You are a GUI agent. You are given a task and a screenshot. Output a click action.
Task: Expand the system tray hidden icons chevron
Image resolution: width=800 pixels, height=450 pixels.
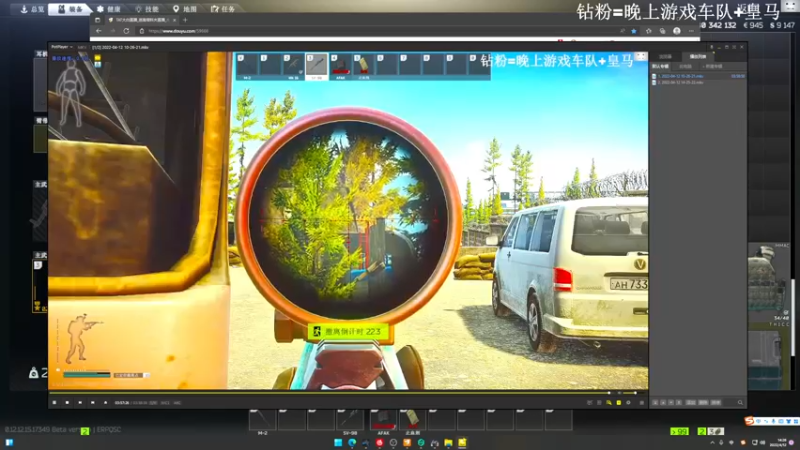pos(712,443)
